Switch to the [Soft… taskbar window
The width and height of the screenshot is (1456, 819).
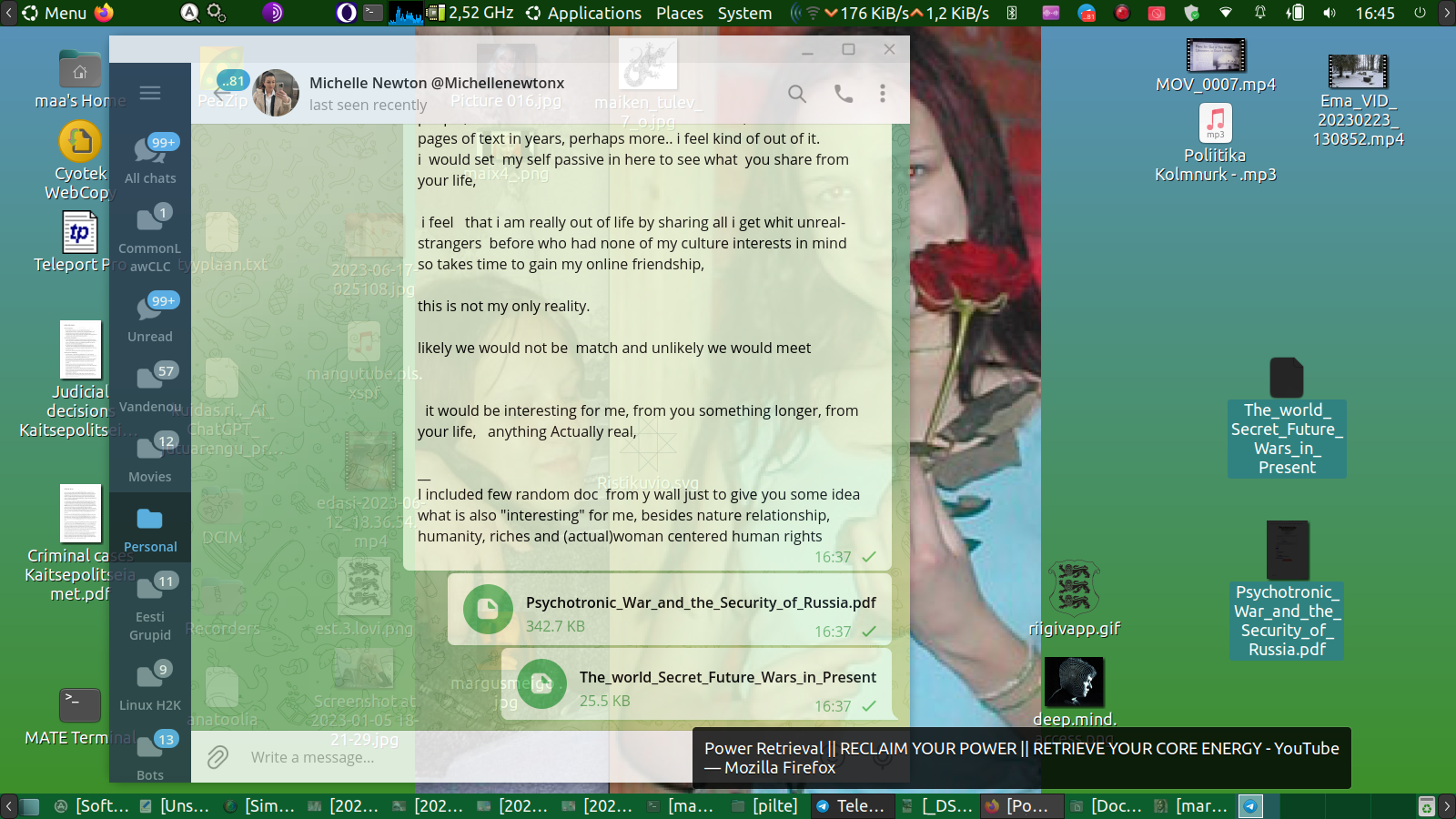pos(92,805)
